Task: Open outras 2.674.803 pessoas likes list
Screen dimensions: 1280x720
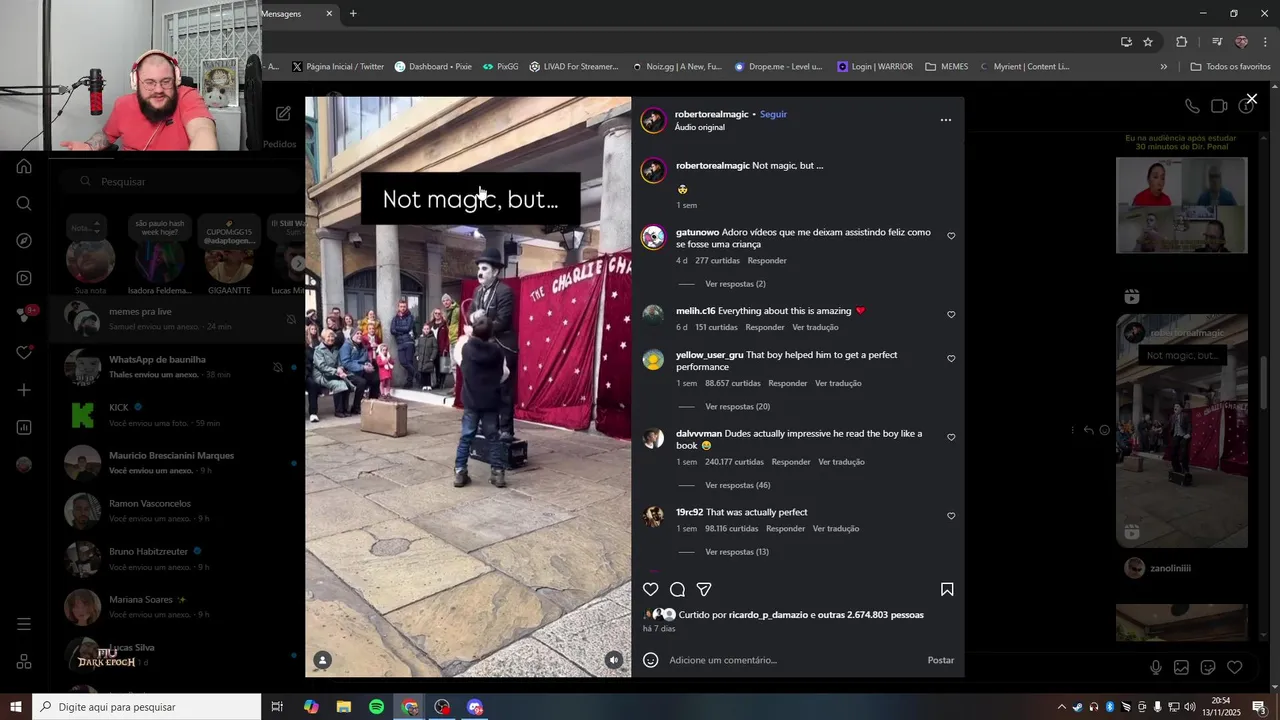Action: pos(870,615)
